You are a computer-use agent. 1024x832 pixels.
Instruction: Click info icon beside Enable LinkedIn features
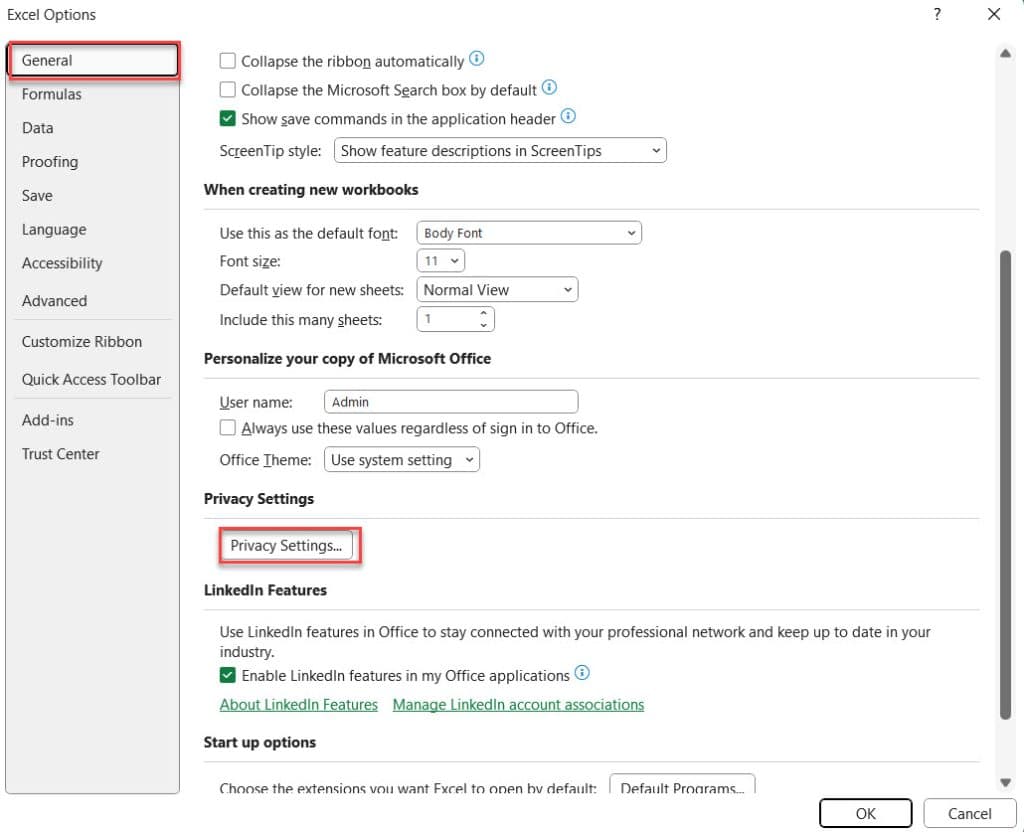tap(582, 672)
